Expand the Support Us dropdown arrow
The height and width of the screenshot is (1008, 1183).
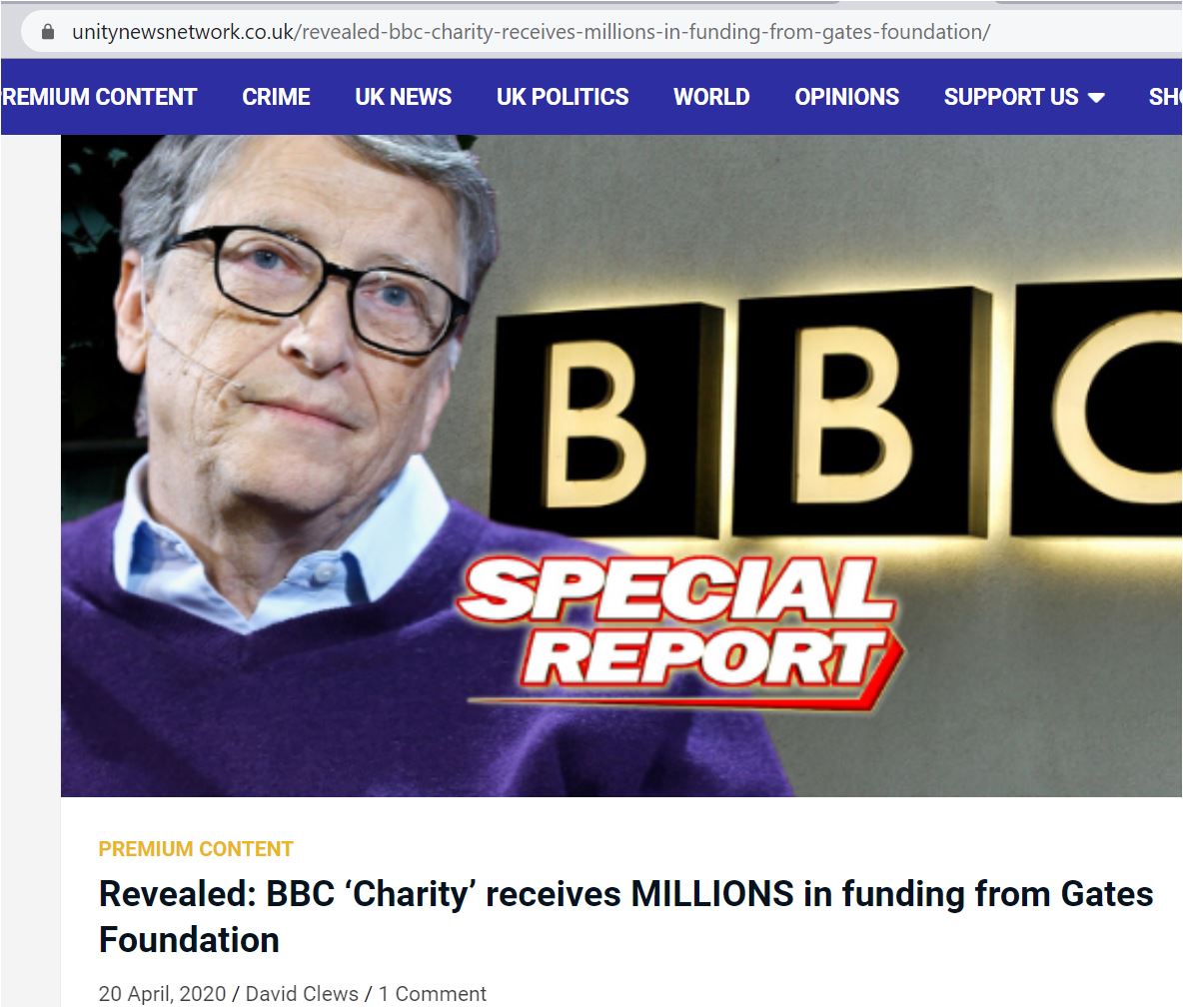[1097, 97]
